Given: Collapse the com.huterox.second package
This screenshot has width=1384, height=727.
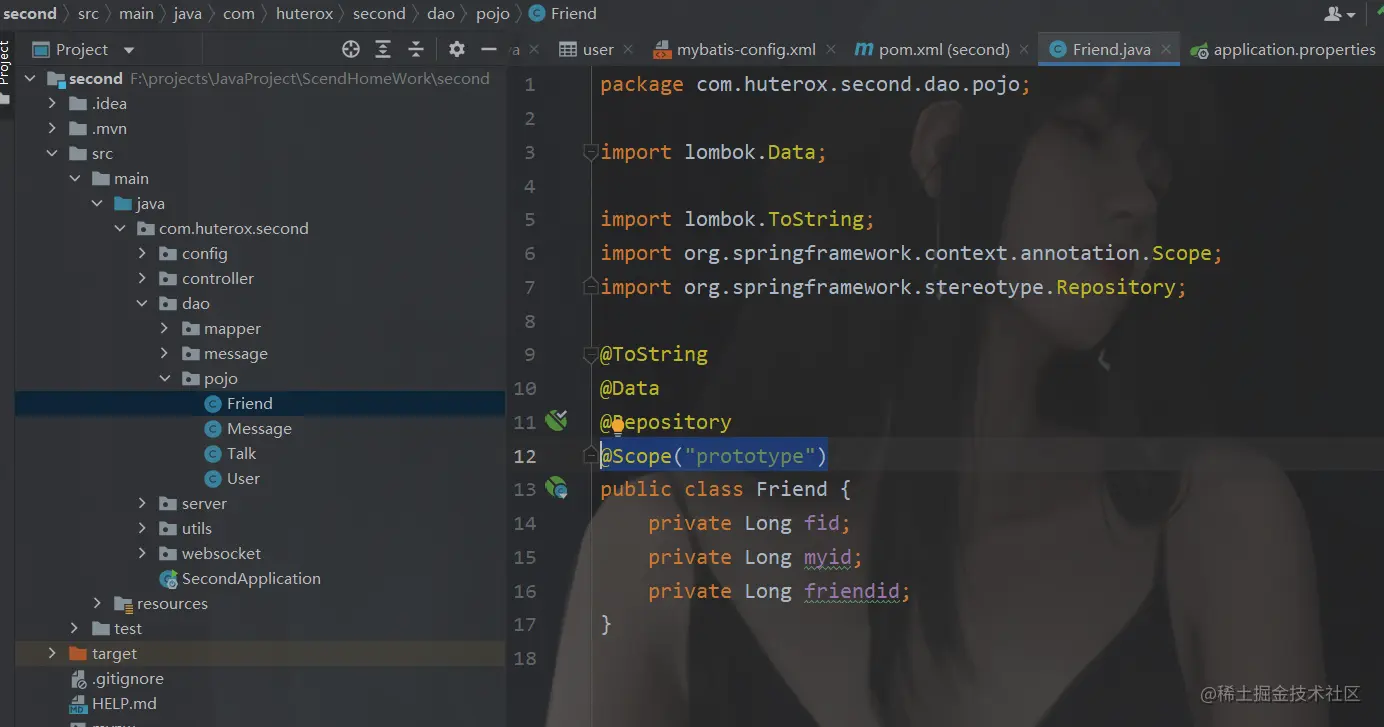Looking at the screenshot, I should [x=120, y=229].
